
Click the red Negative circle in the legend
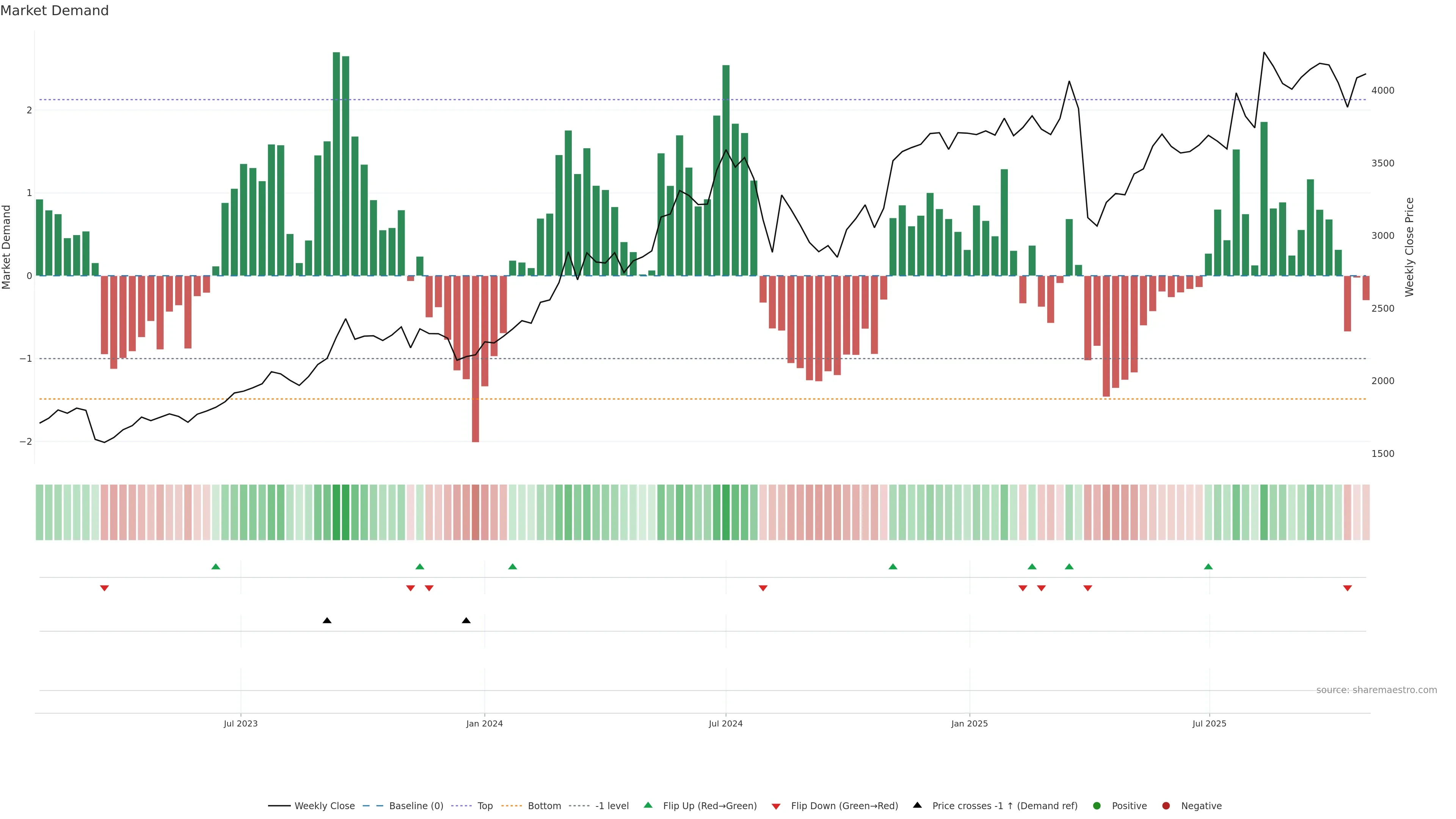pos(1166,805)
